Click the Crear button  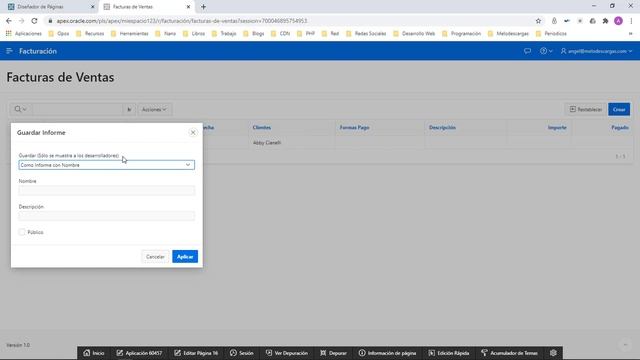pyautogui.click(x=619, y=109)
